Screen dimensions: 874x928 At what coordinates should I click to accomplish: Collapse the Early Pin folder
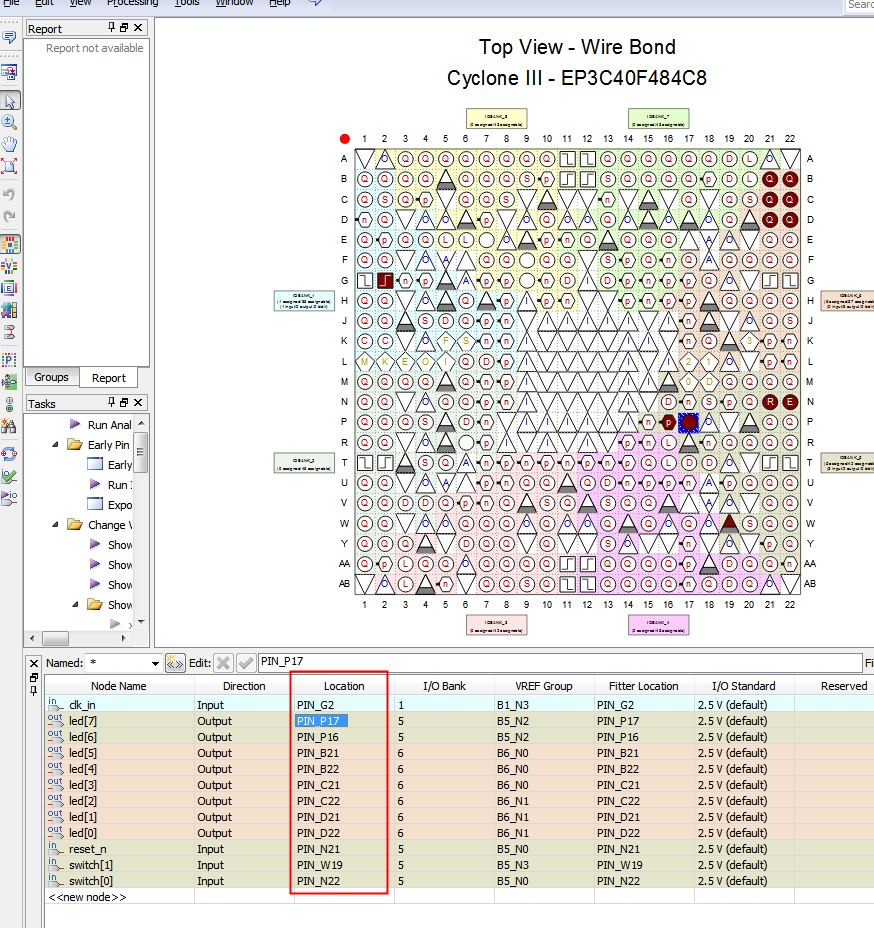56,445
